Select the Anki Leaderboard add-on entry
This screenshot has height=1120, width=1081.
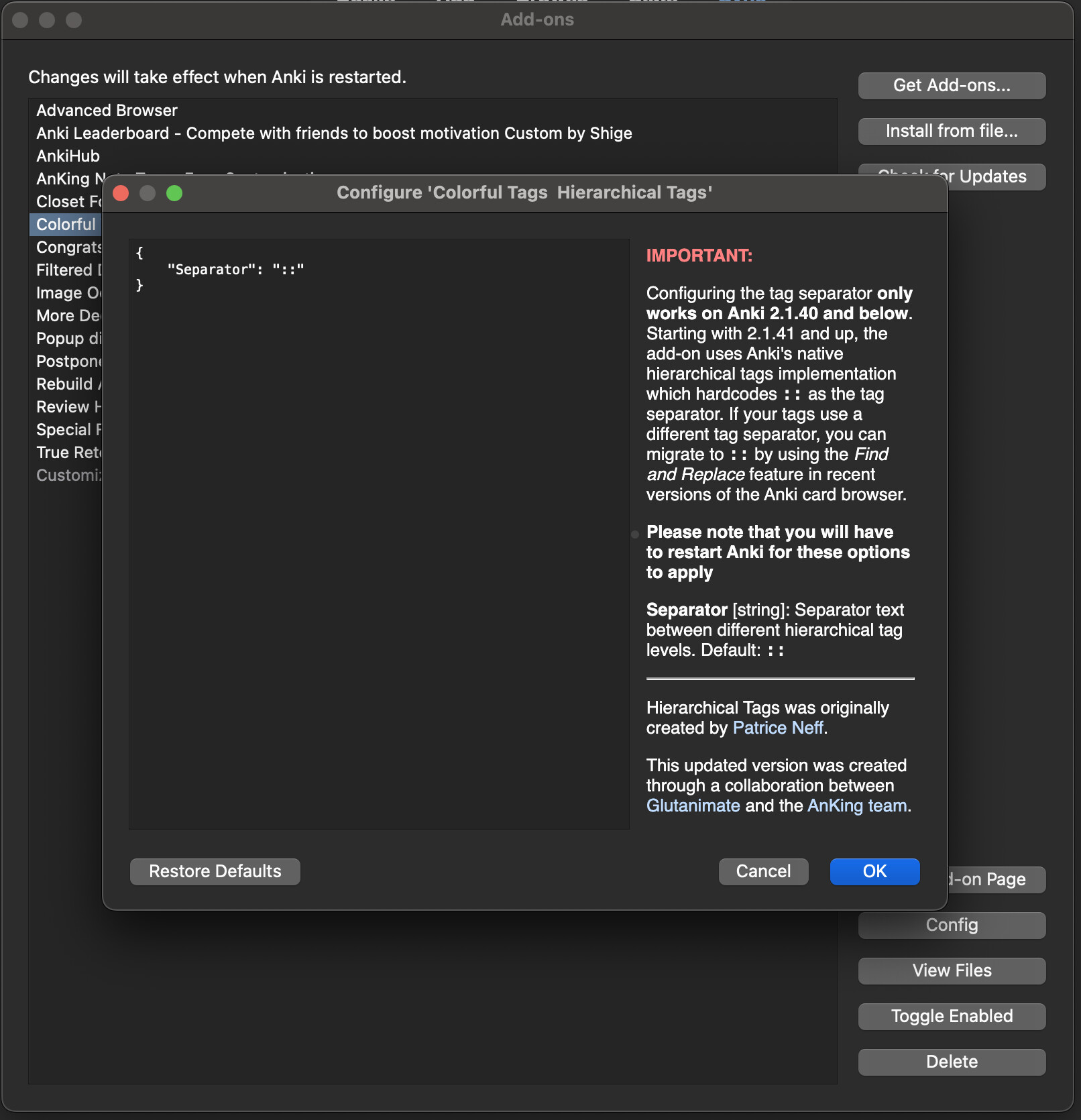point(334,133)
